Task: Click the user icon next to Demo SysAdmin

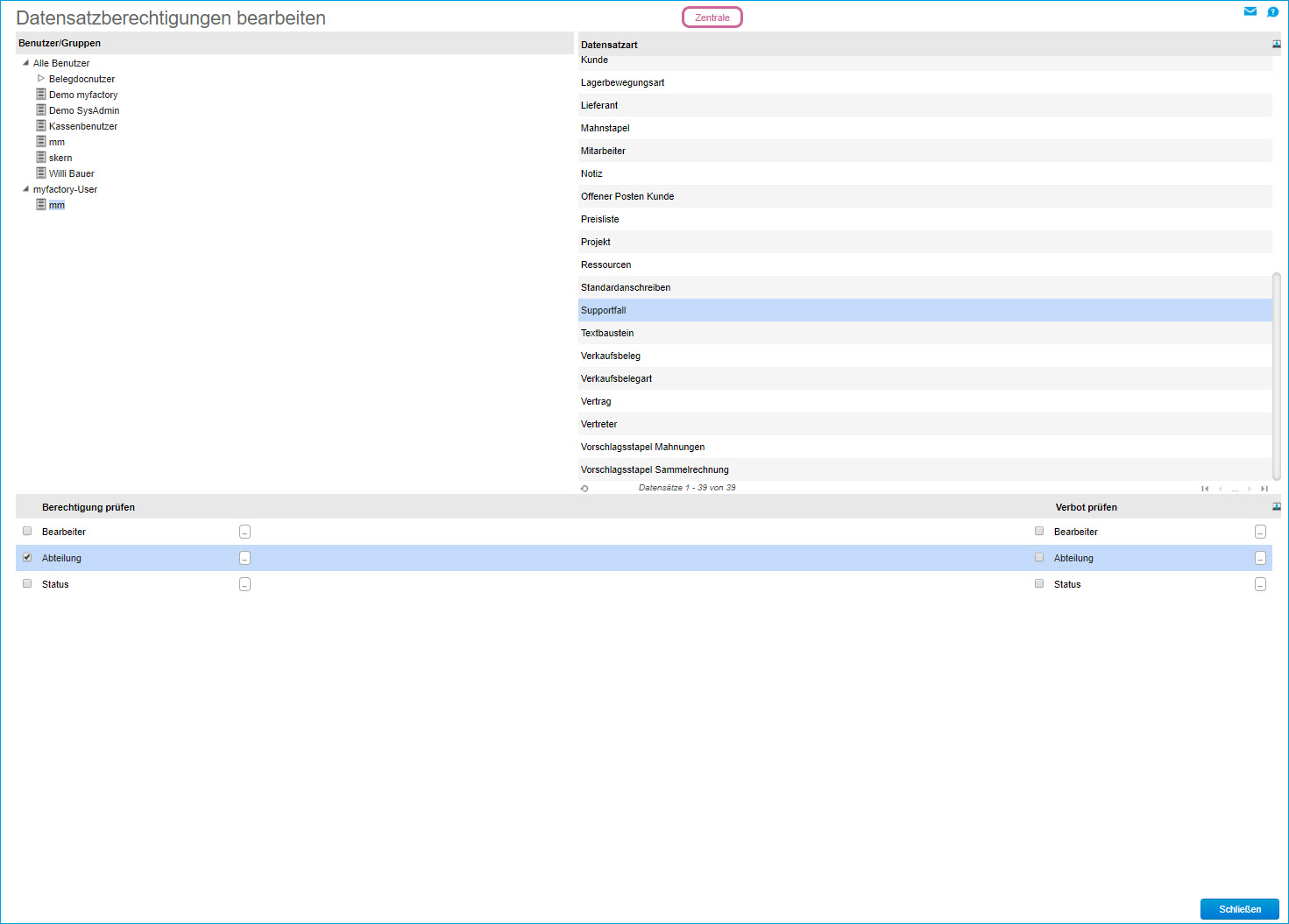Action: tap(41, 110)
